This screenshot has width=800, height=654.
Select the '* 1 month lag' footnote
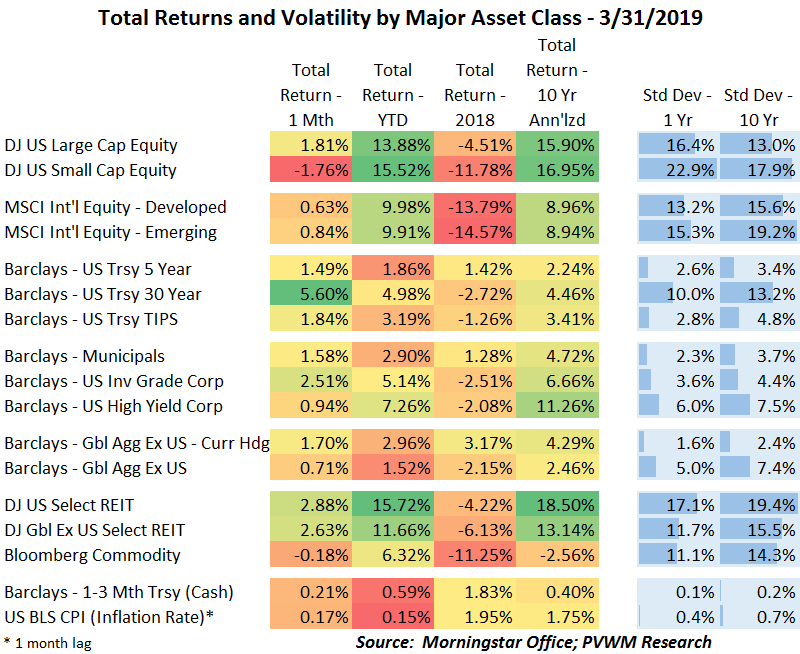47,642
